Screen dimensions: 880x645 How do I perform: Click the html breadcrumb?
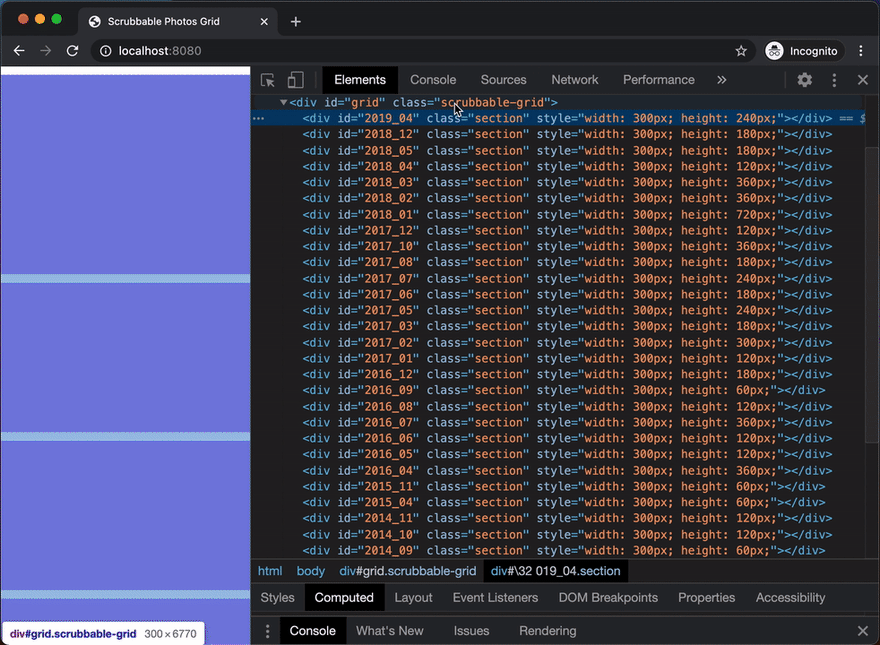pyautogui.click(x=270, y=571)
